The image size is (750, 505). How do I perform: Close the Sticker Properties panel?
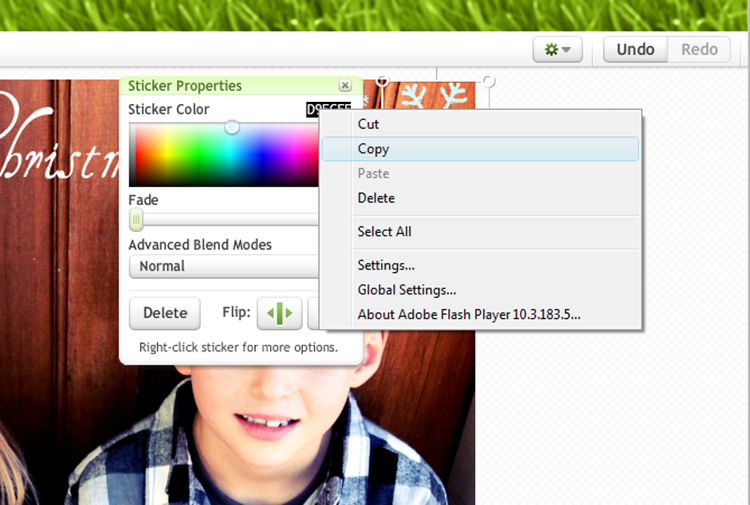pos(345,85)
